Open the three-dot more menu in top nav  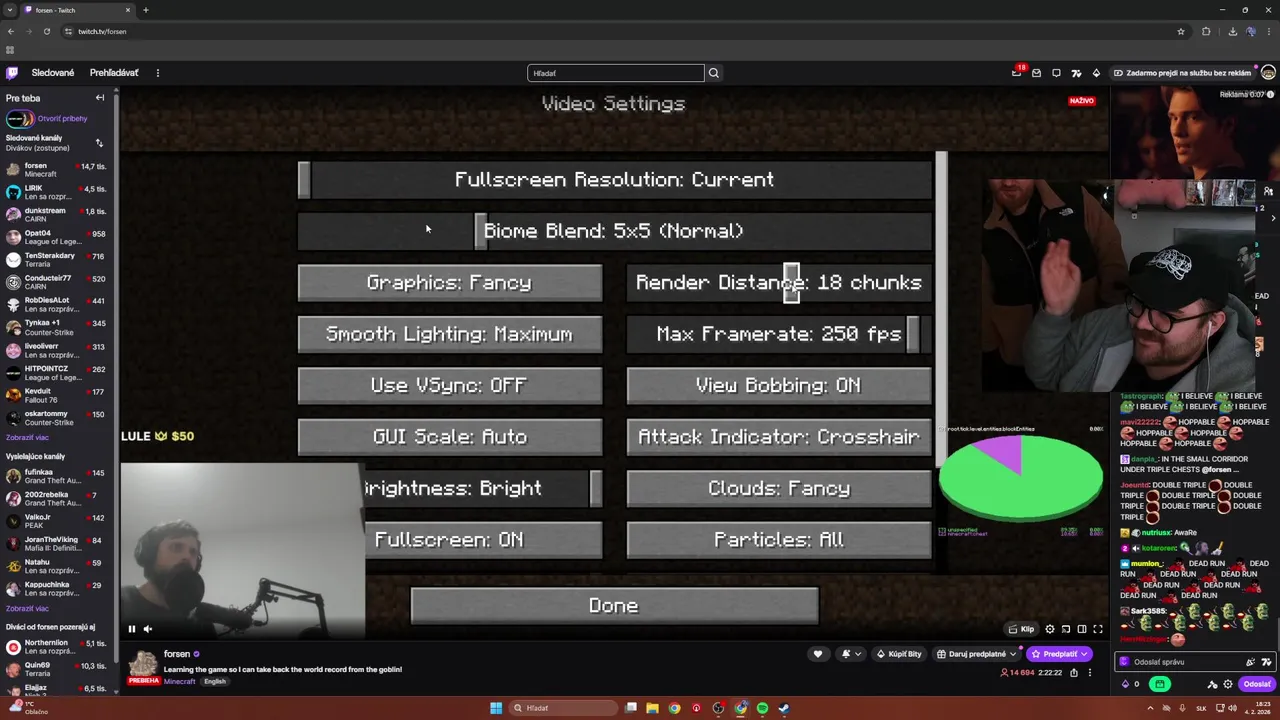(157, 73)
